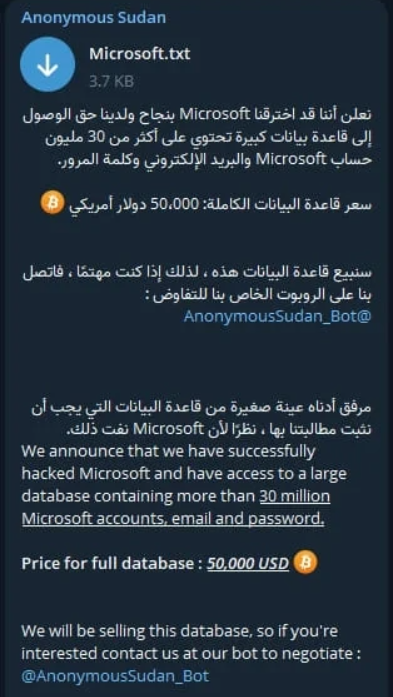Click the blue download arrow icon

(48, 64)
